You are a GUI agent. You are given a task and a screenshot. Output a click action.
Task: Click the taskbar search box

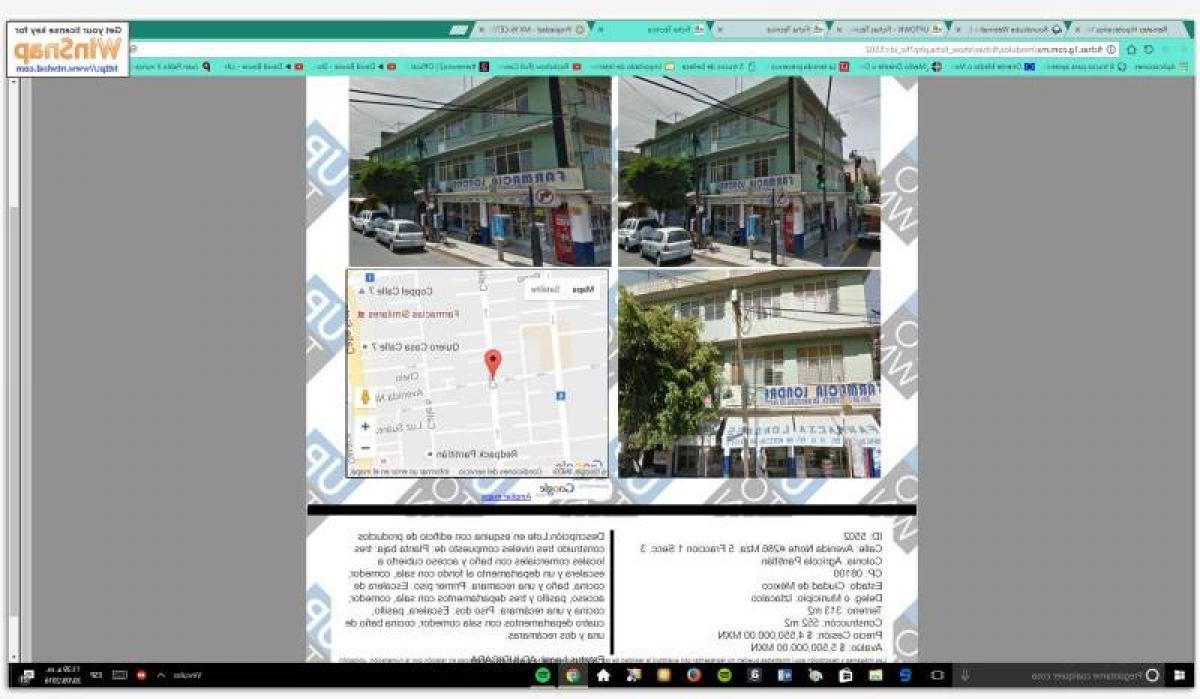1050,675
